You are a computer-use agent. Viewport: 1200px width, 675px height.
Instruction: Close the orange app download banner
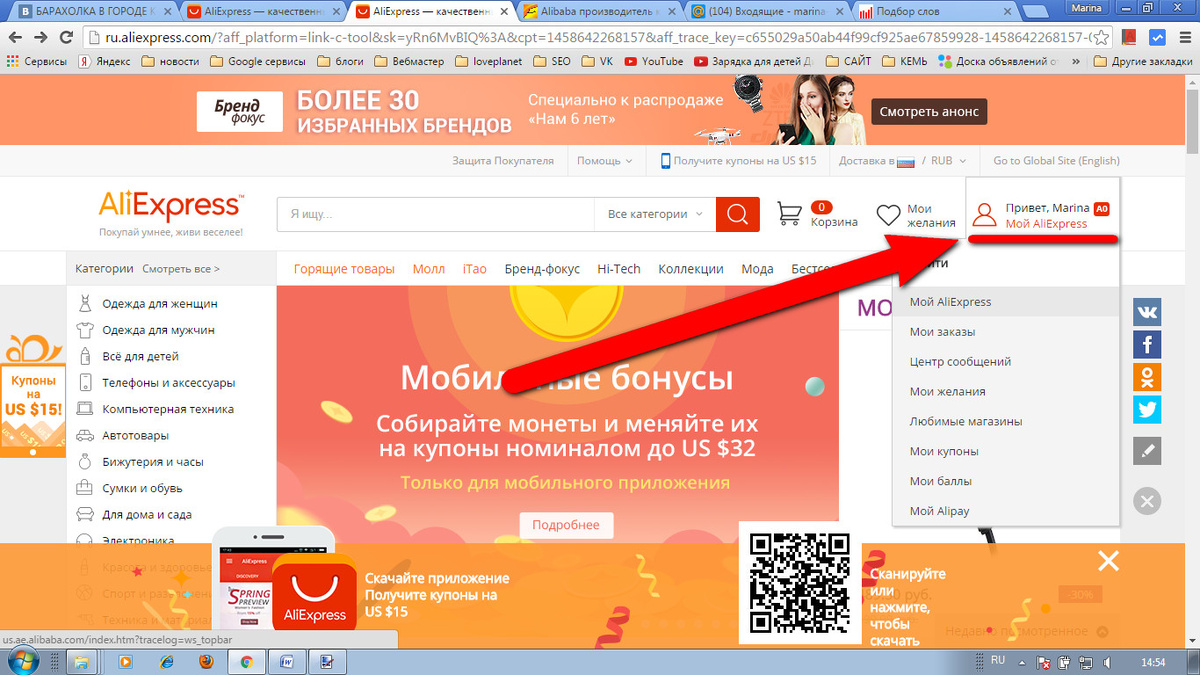tap(1108, 560)
